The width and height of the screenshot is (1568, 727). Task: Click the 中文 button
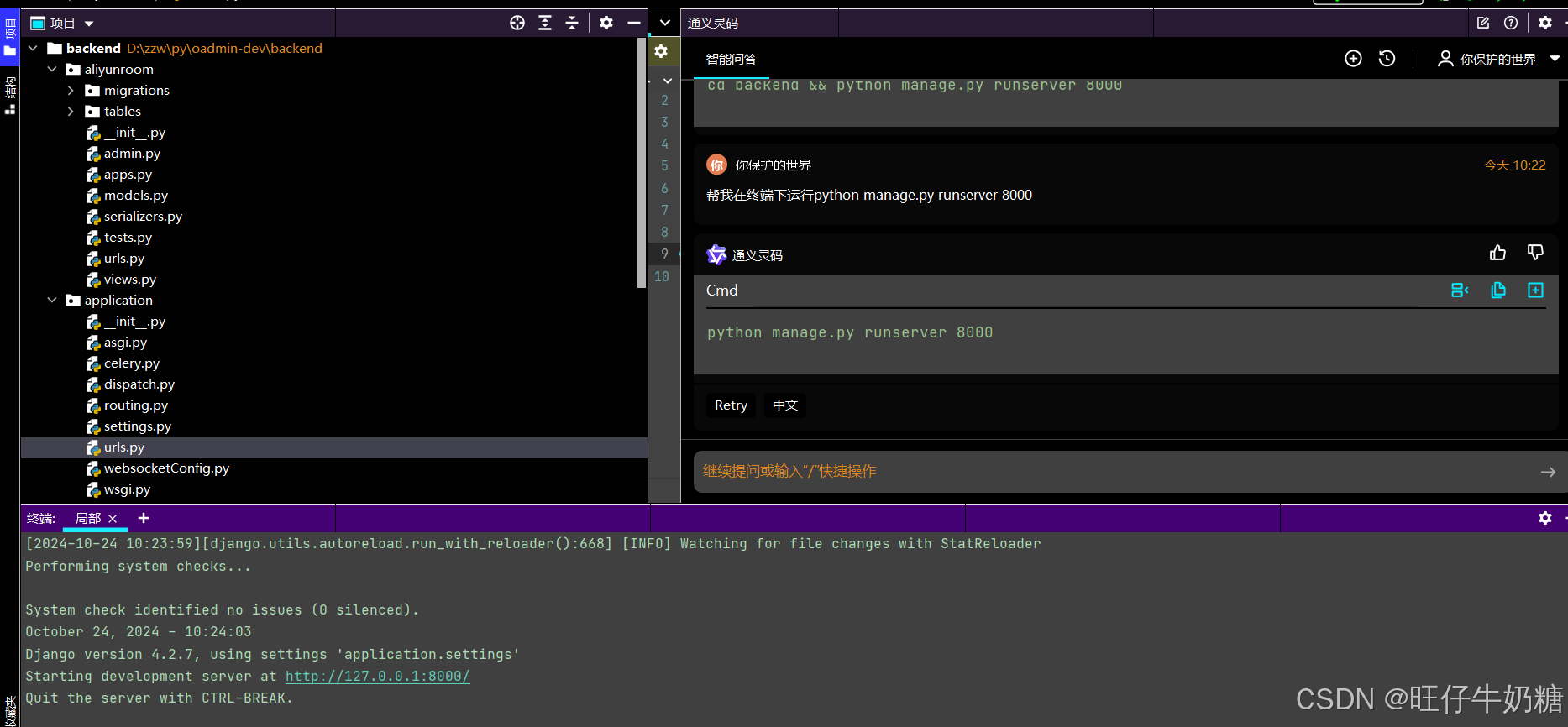pyautogui.click(x=785, y=405)
